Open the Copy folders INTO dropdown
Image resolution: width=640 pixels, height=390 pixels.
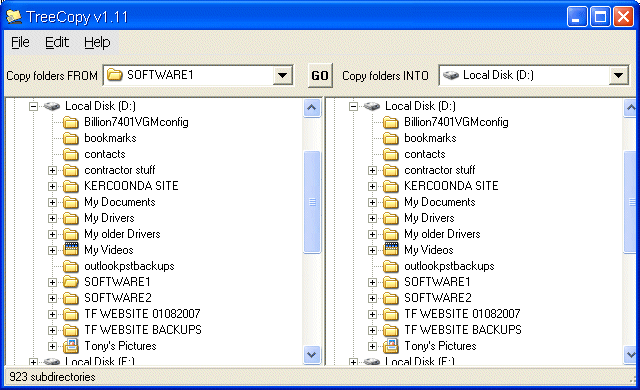pos(618,75)
